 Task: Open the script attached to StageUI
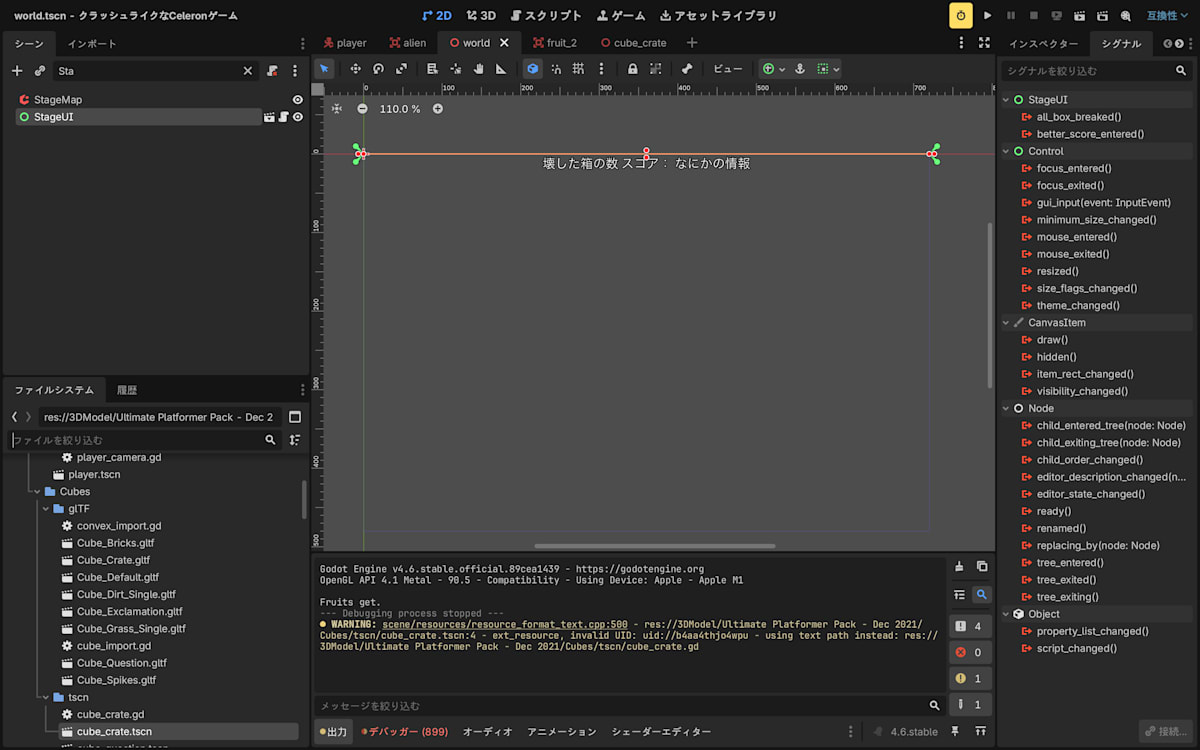tap(283, 117)
